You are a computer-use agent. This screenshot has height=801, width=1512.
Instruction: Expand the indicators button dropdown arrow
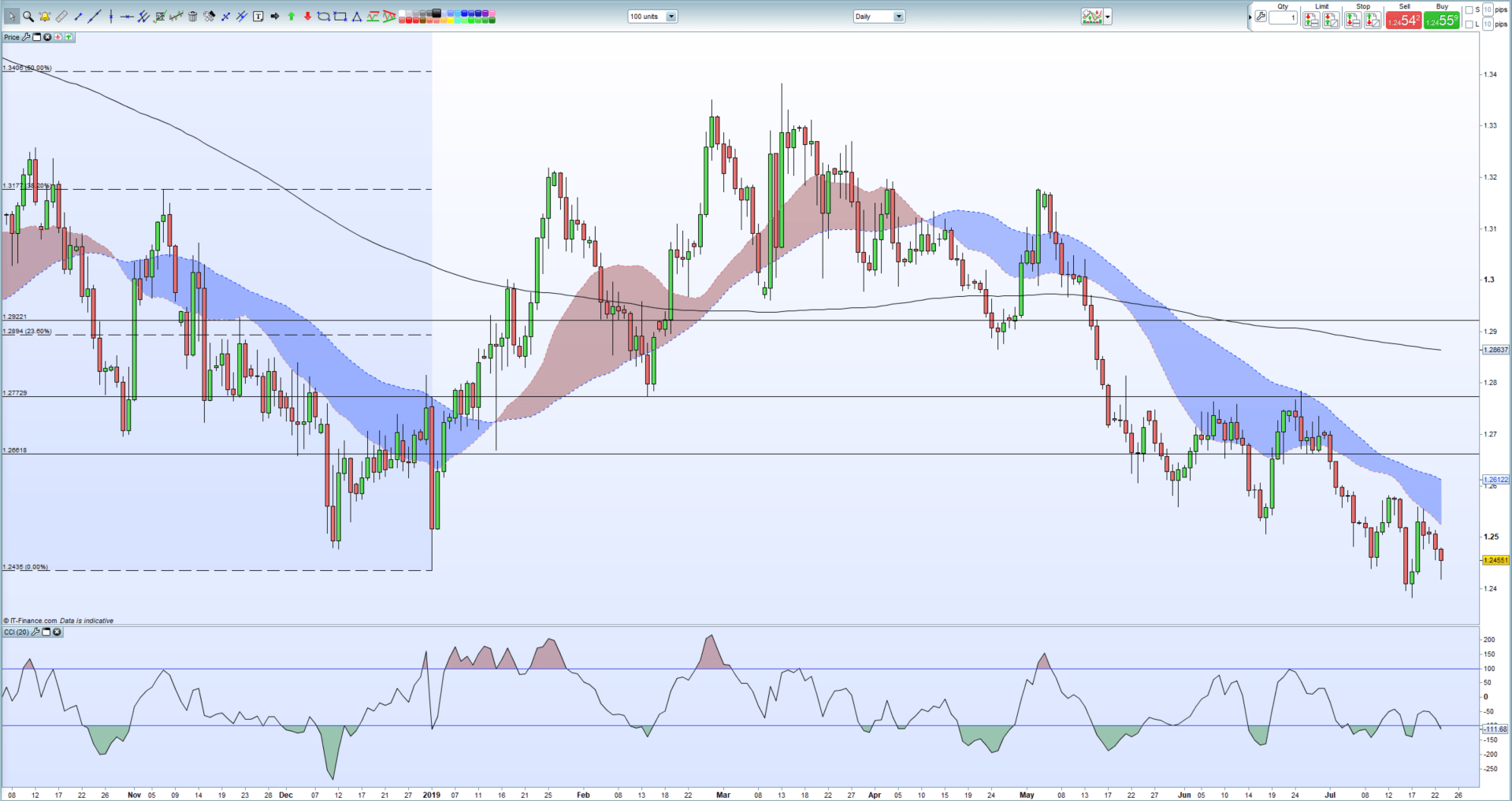coord(1108,17)
